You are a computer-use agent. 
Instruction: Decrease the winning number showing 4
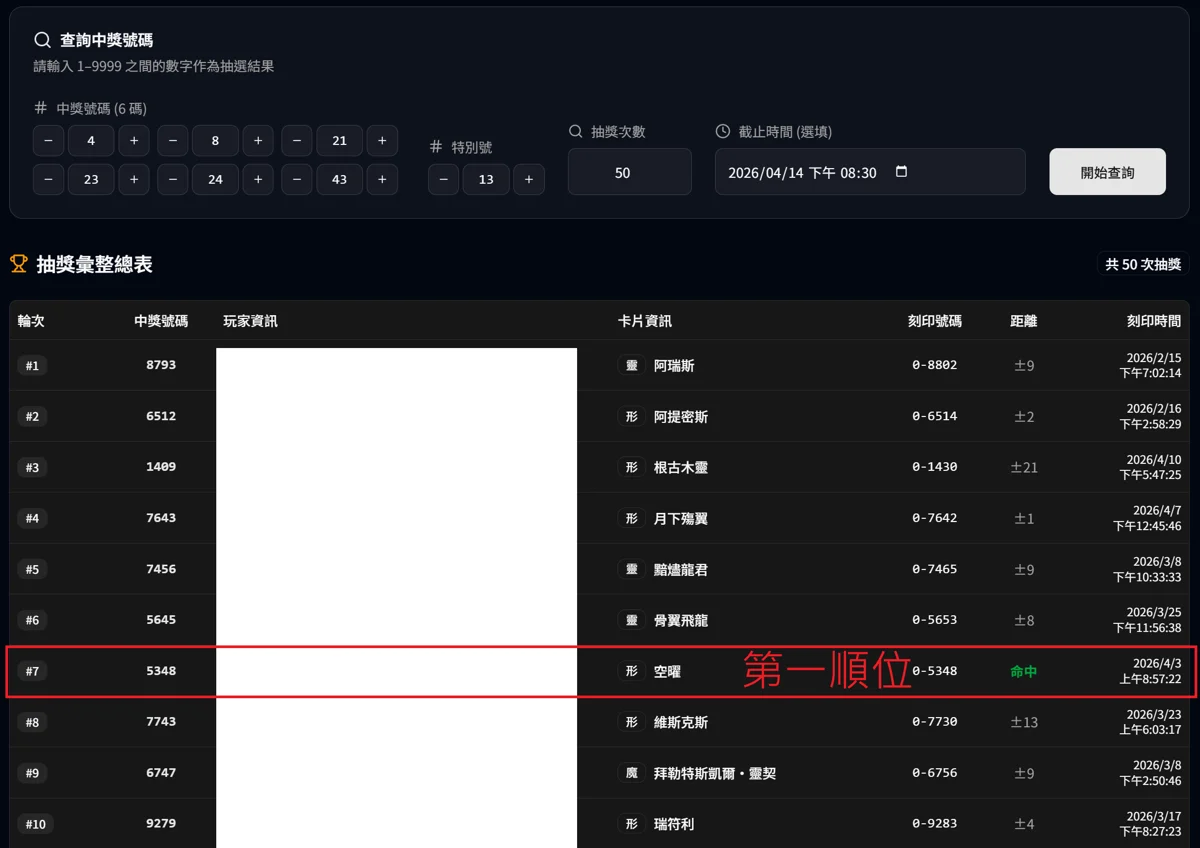click(48, 141)
